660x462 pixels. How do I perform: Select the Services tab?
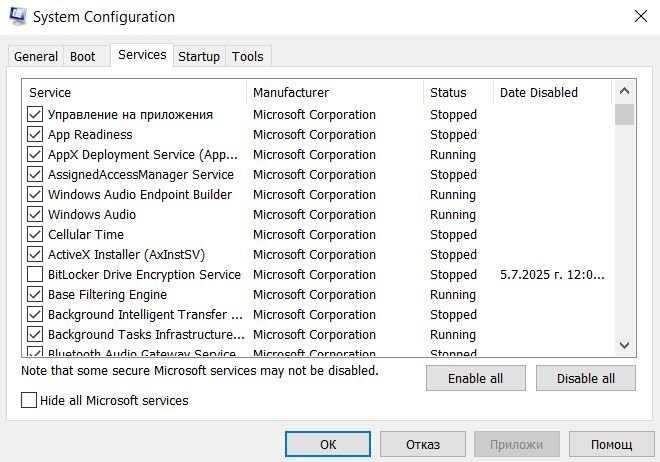coord(142,55)
